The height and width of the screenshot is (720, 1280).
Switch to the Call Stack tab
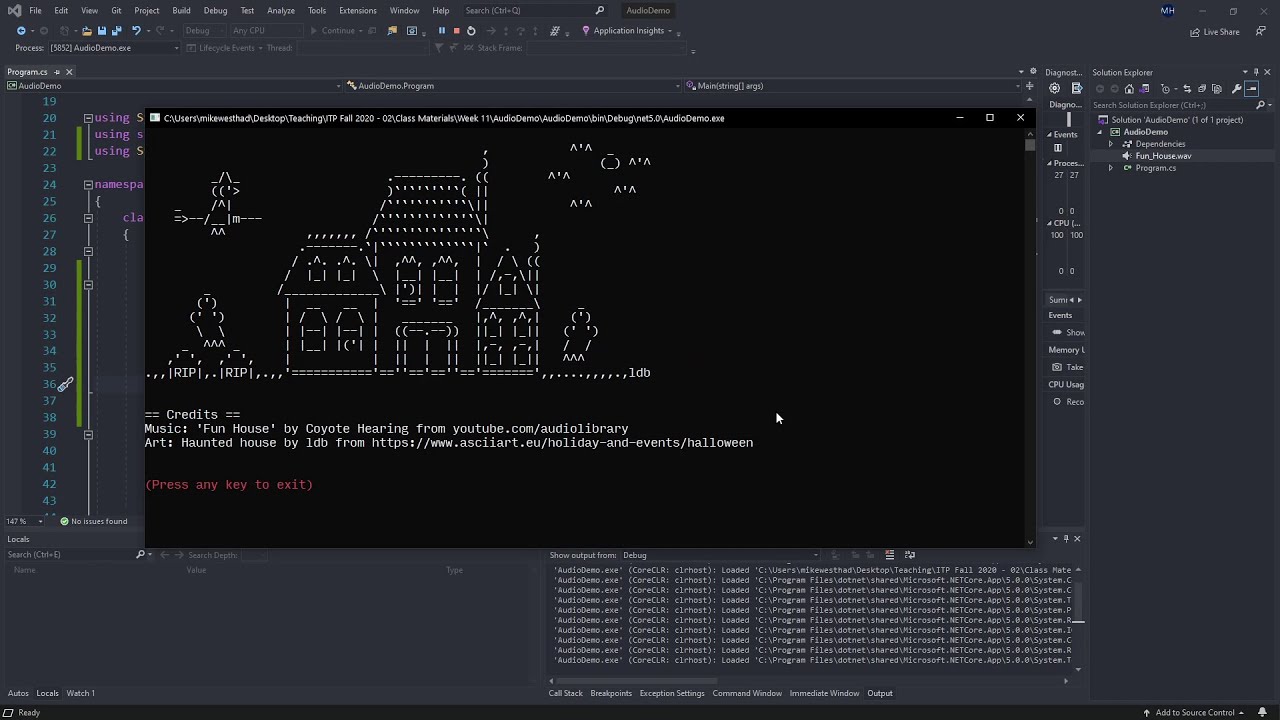click(x=565, y=693)
